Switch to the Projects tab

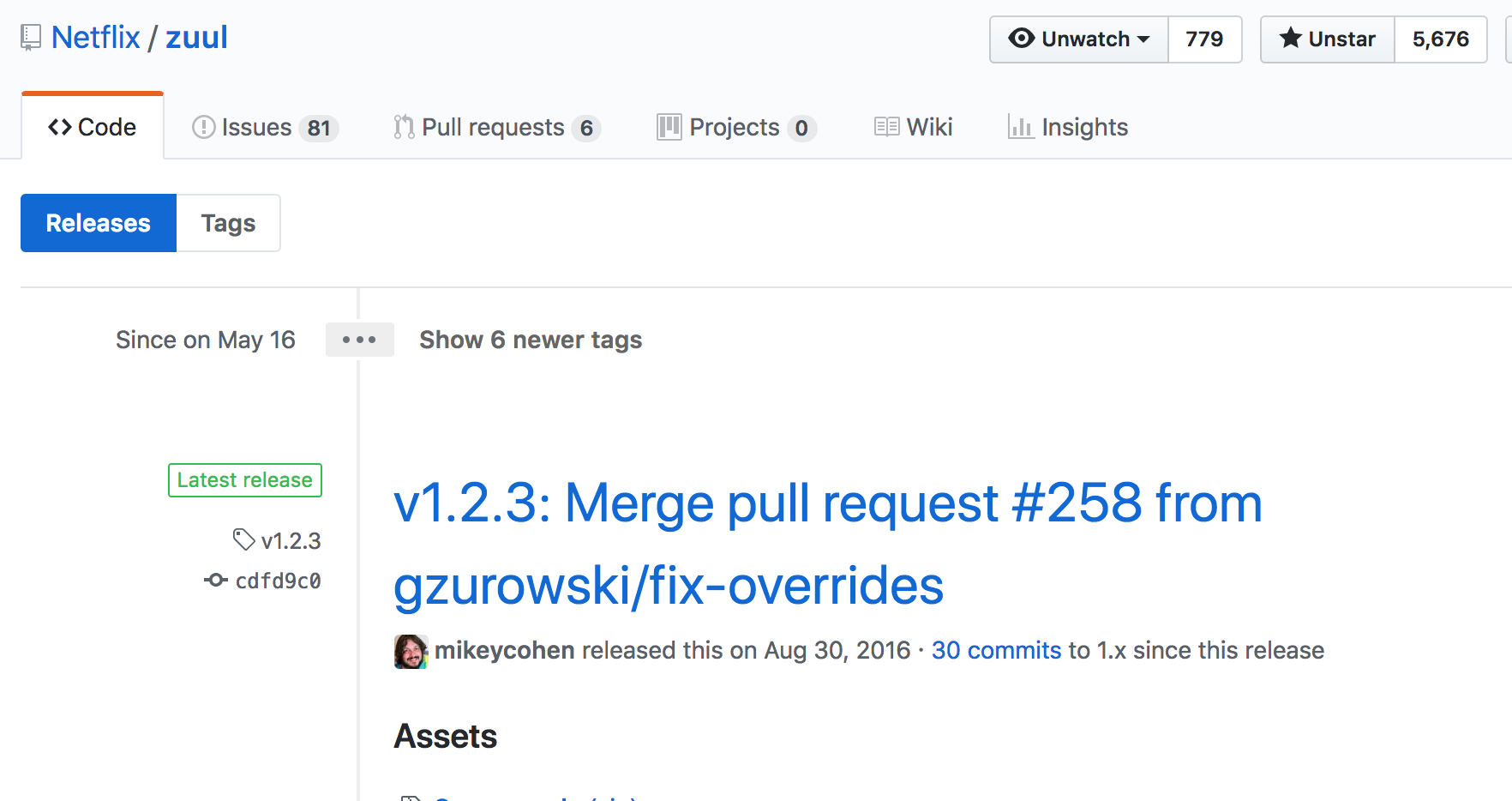(736, 128)
